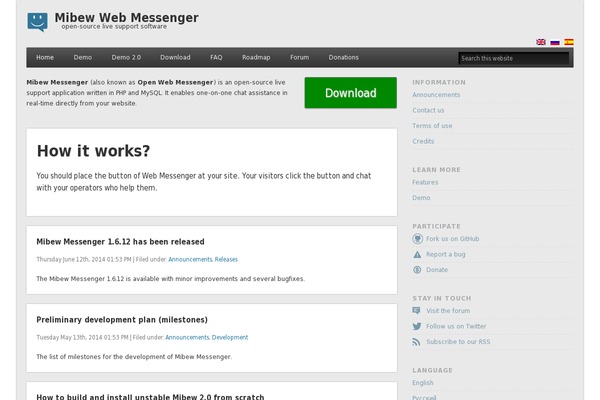Open the Development category tag

tap(230, 338)
